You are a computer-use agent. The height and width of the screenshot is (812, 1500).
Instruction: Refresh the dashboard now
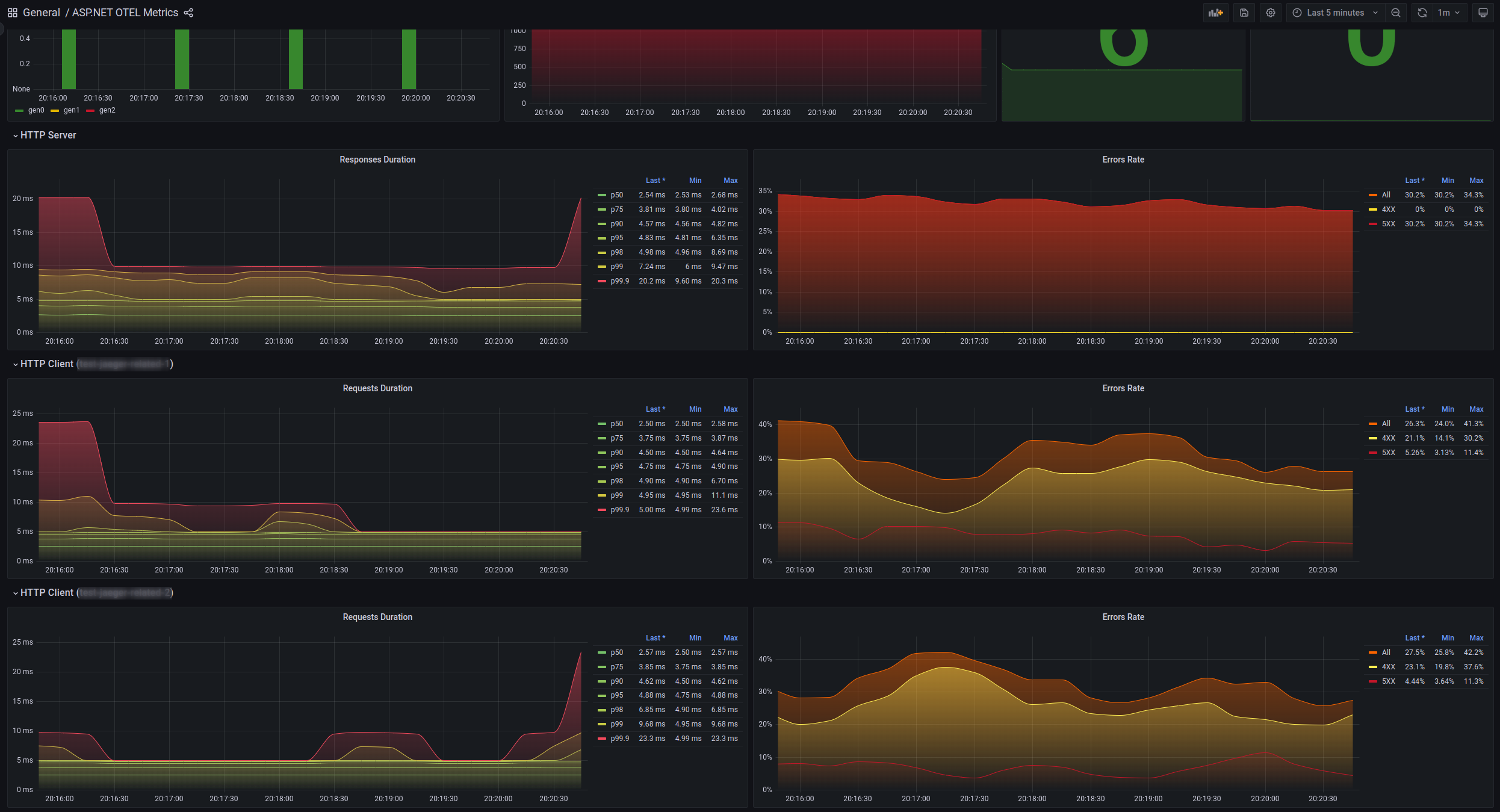click(1422, 13)
